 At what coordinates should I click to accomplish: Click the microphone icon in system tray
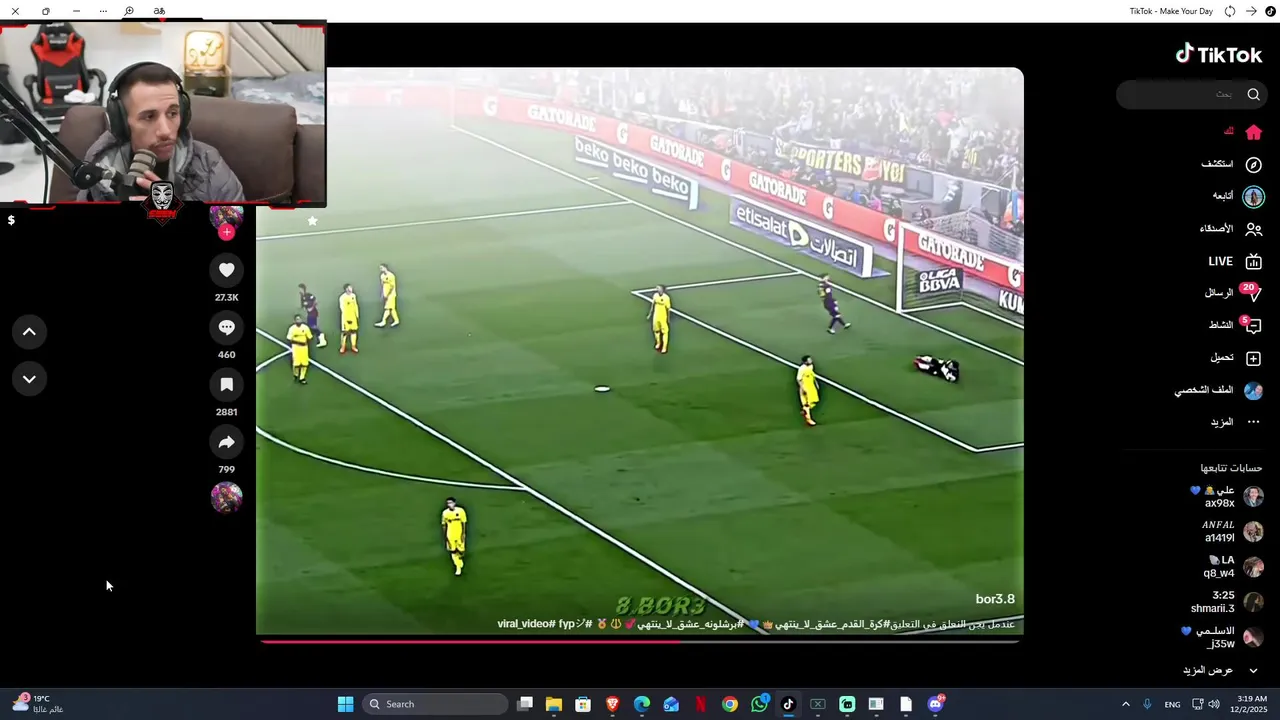tap(1147, 704)
